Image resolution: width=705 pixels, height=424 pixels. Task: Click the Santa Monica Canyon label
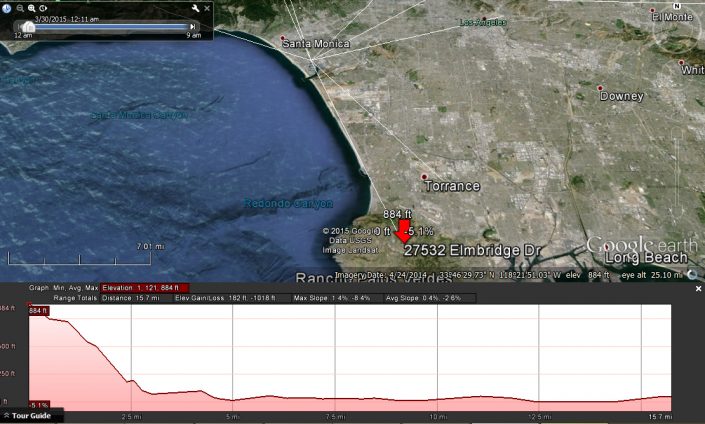(x=139, y=115)
